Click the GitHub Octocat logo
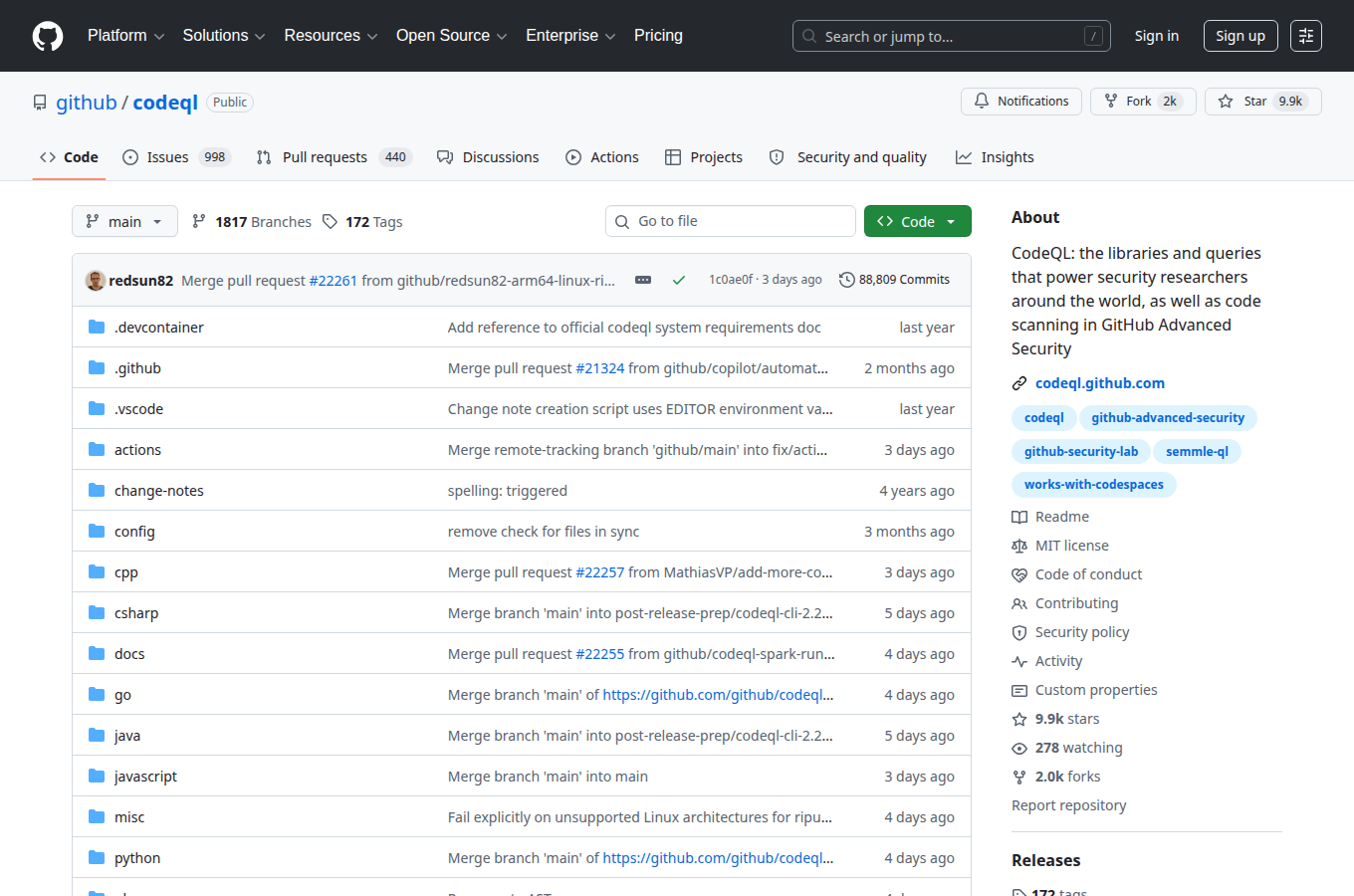 pyautogui.click(x=48, y=36)
